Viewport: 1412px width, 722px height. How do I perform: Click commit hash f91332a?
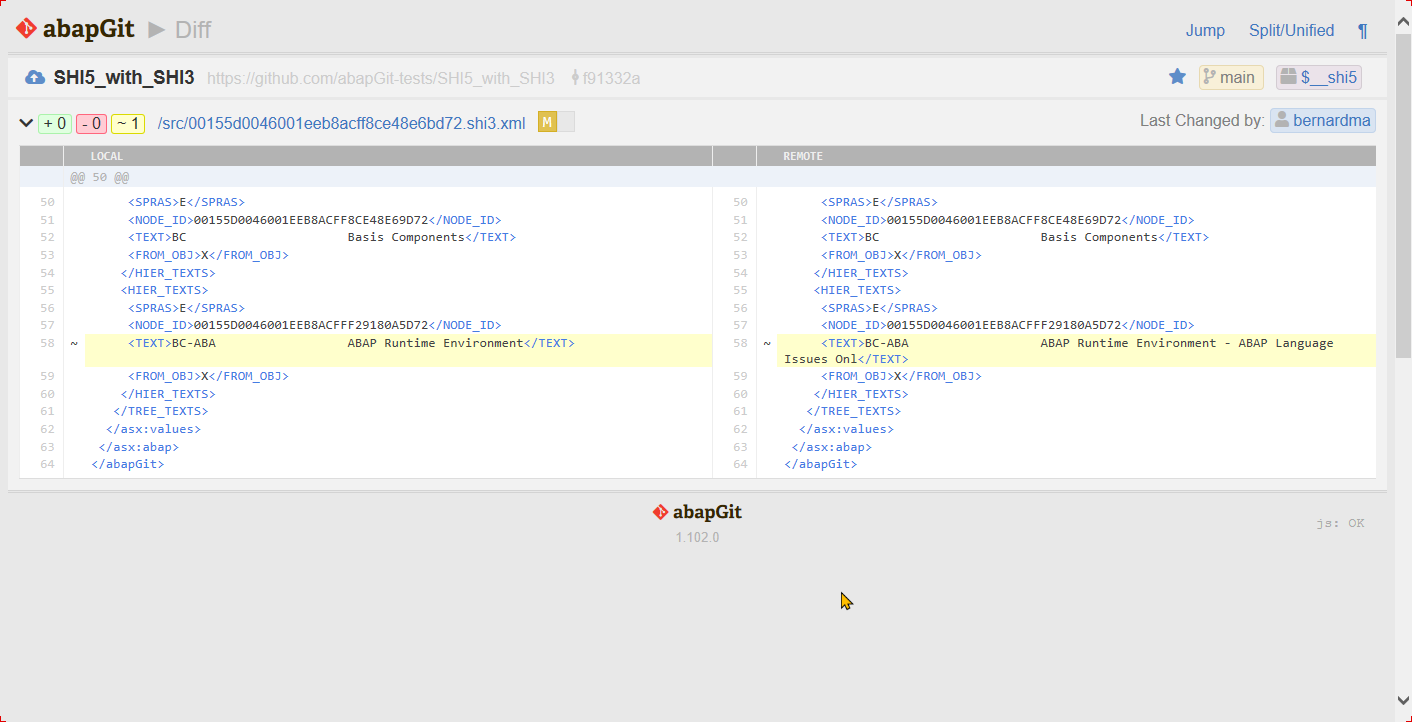pos(611,78)
